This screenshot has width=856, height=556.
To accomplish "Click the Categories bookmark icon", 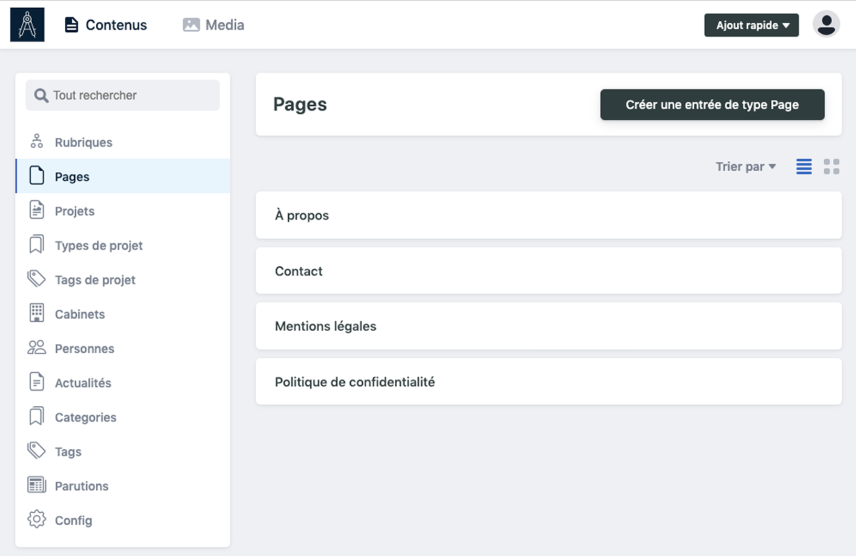I will click(x=37, y=416).
